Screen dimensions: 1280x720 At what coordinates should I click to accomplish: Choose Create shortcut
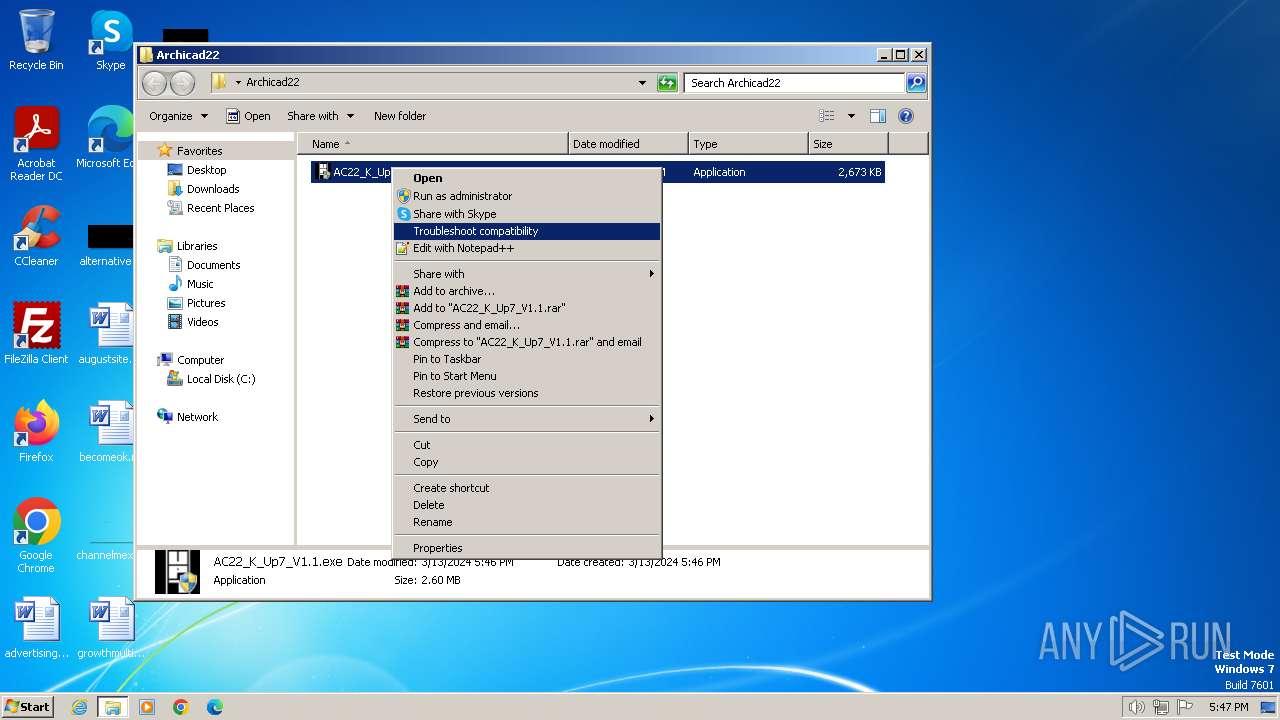click(526, 488)
